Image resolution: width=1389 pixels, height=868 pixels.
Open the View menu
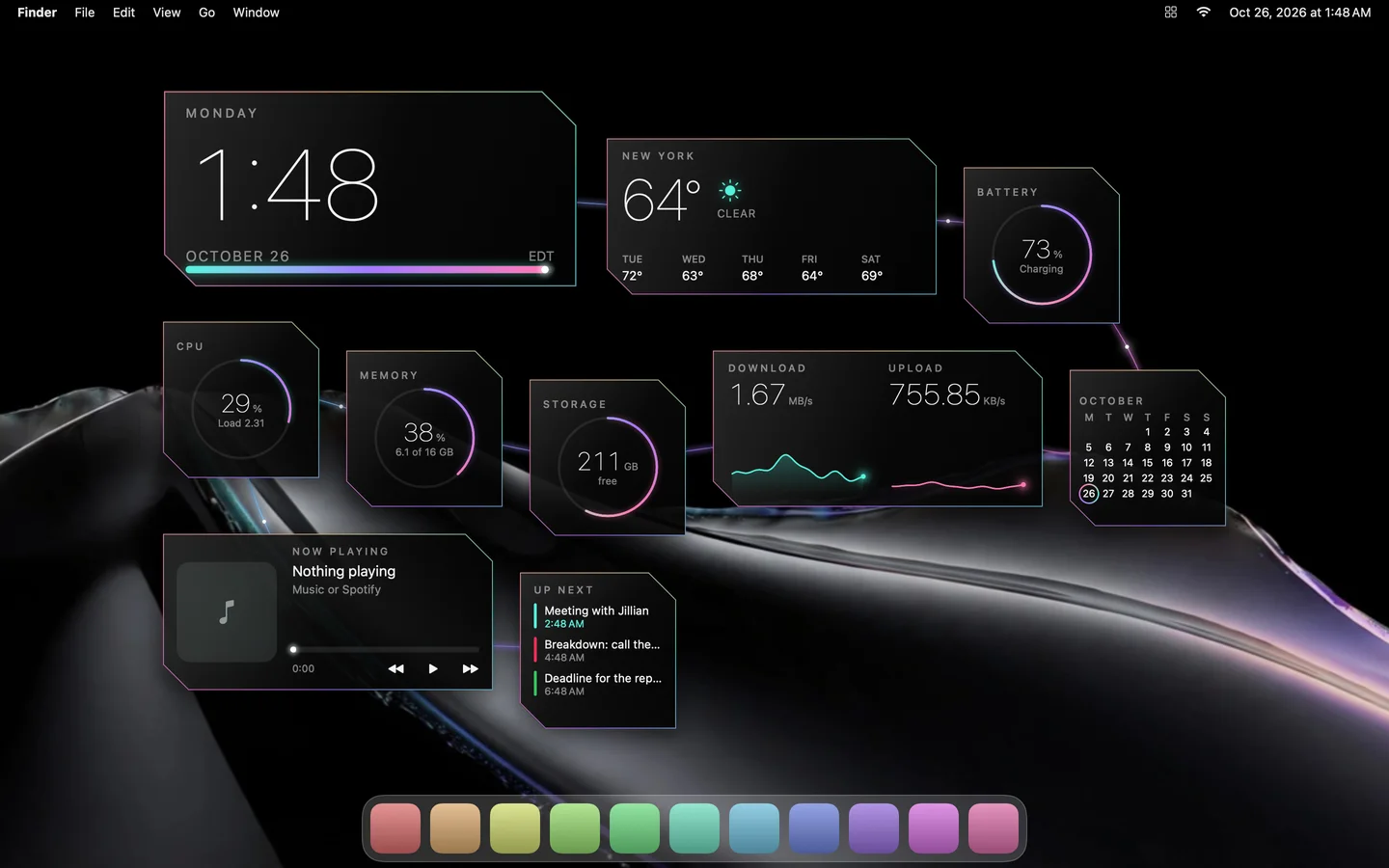click(167, 13)
